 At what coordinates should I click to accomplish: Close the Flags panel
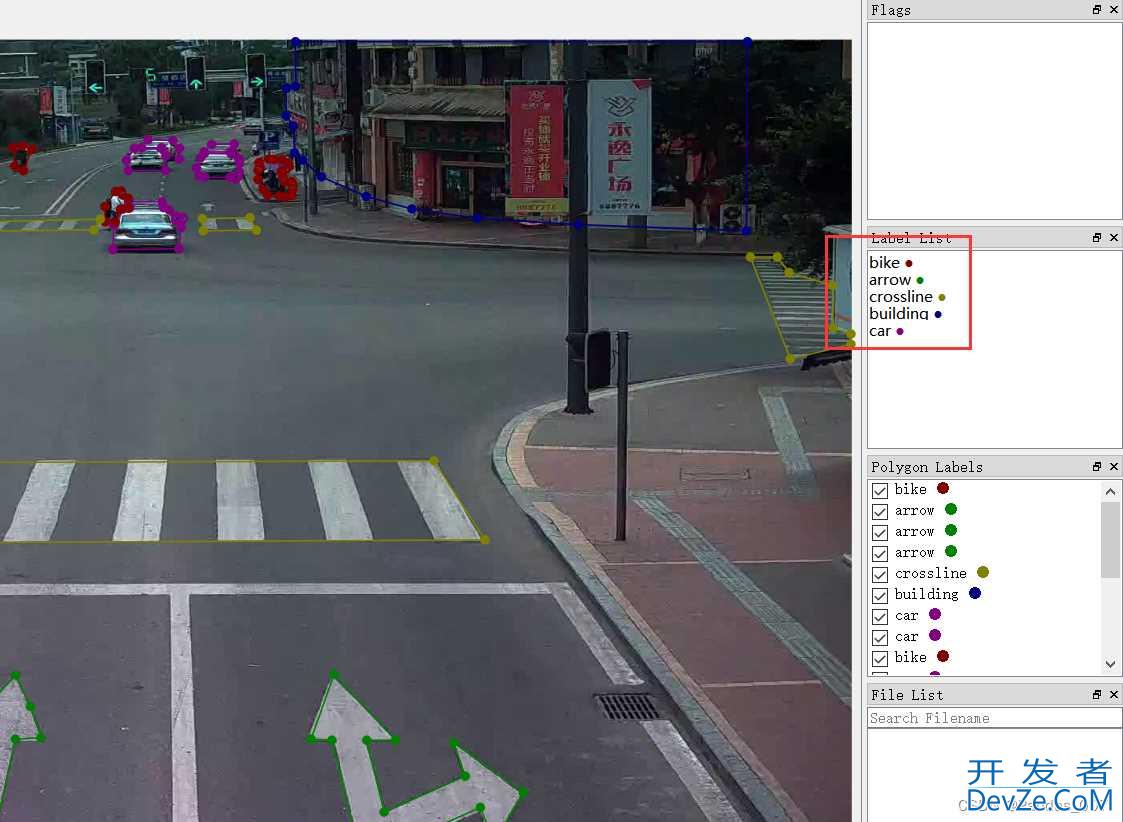point(1114,9)
